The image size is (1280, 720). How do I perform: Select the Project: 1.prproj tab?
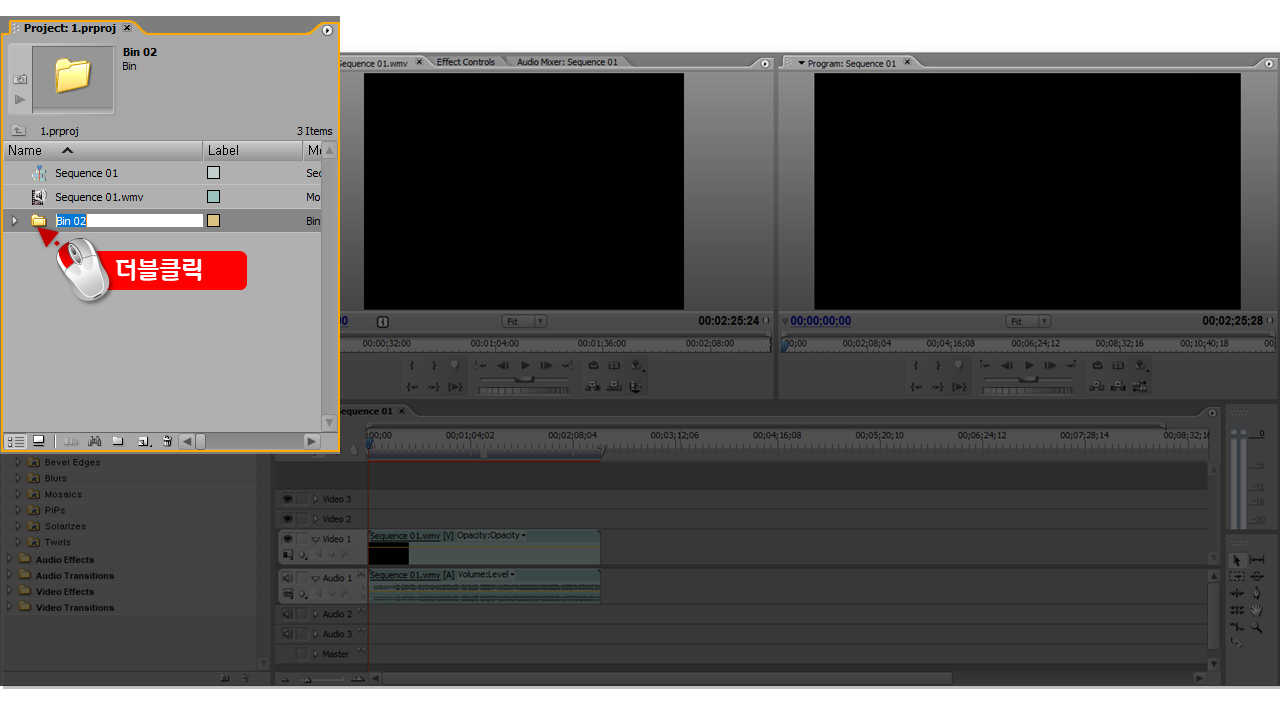70,28
